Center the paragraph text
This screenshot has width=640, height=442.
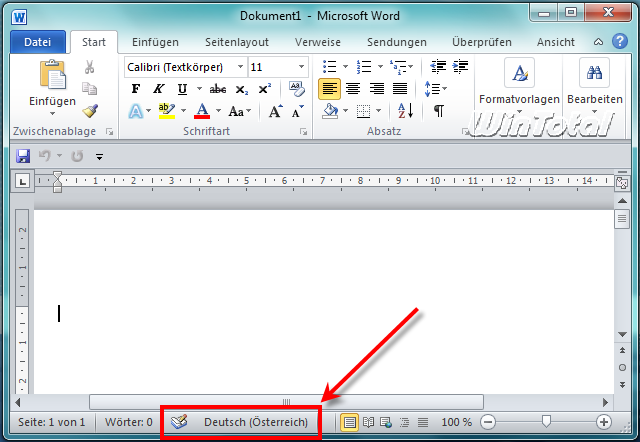353,89
